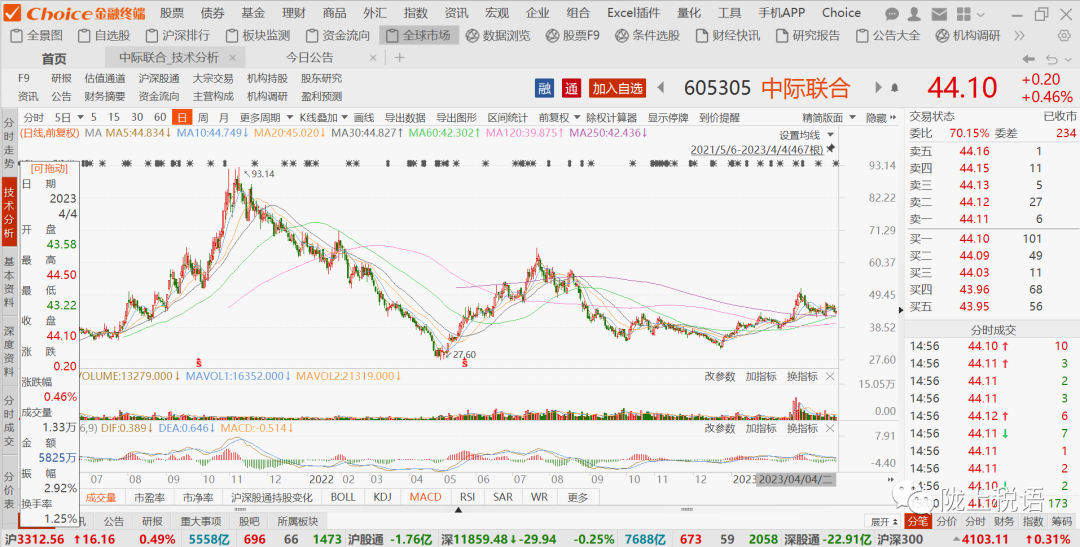Viewport: 1080px width, 547px height.
Task: Add stock via 加入自选 button
Action: click(618, 87)
